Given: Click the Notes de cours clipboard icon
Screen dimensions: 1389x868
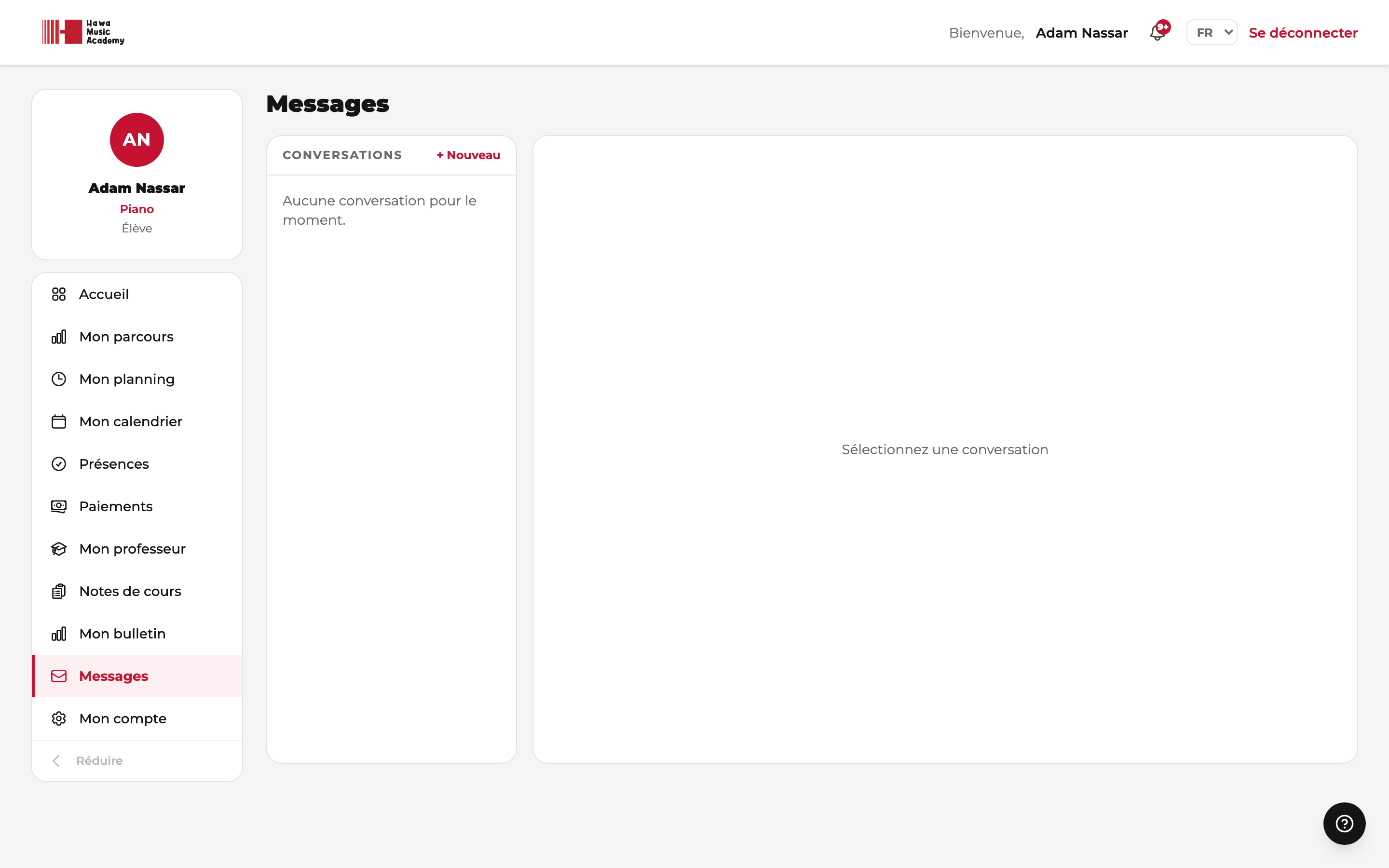Looking at the screenshot, I should click(x=58, y=591).
